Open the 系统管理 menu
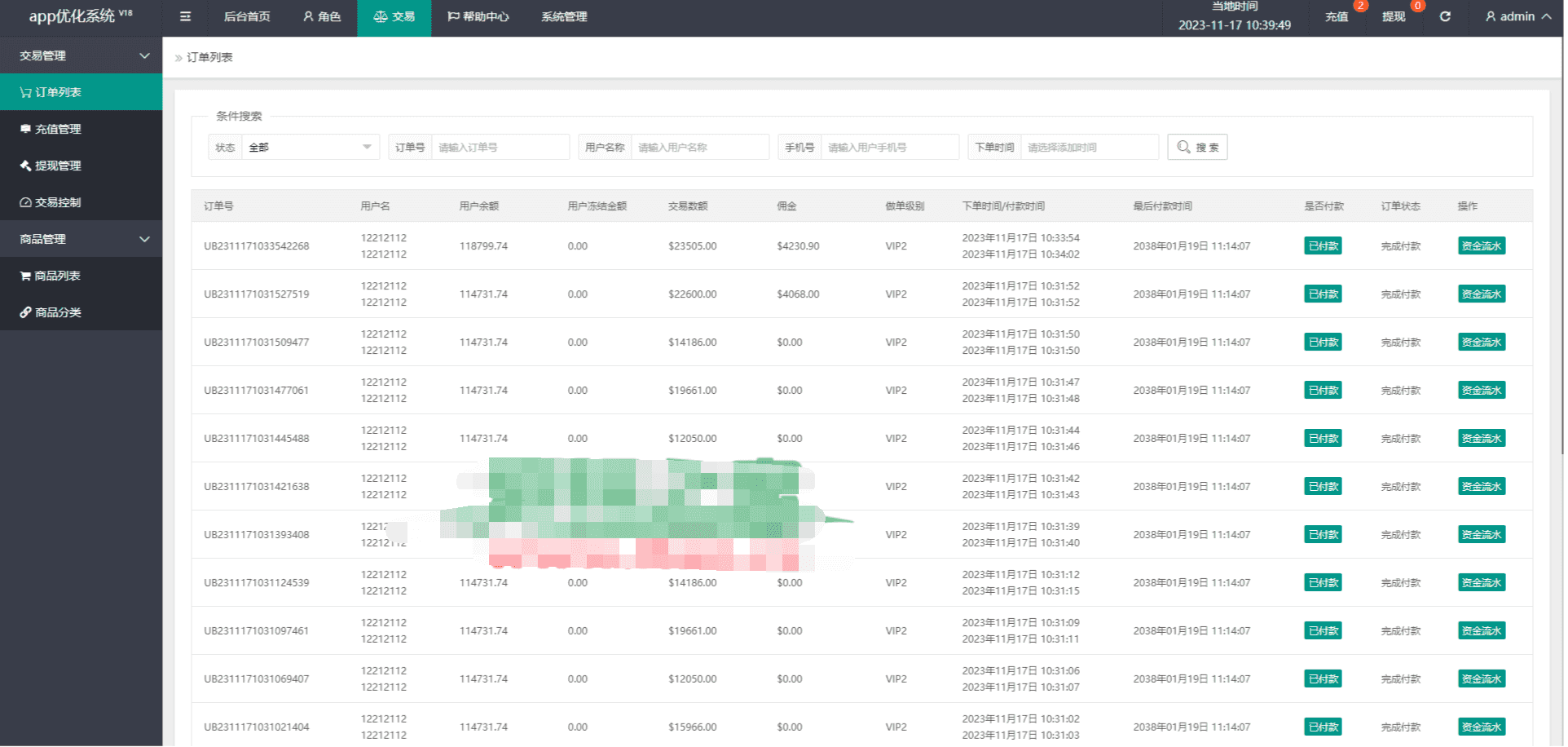The width and height of the screenshot is (1568, 747). coord(564,16)
